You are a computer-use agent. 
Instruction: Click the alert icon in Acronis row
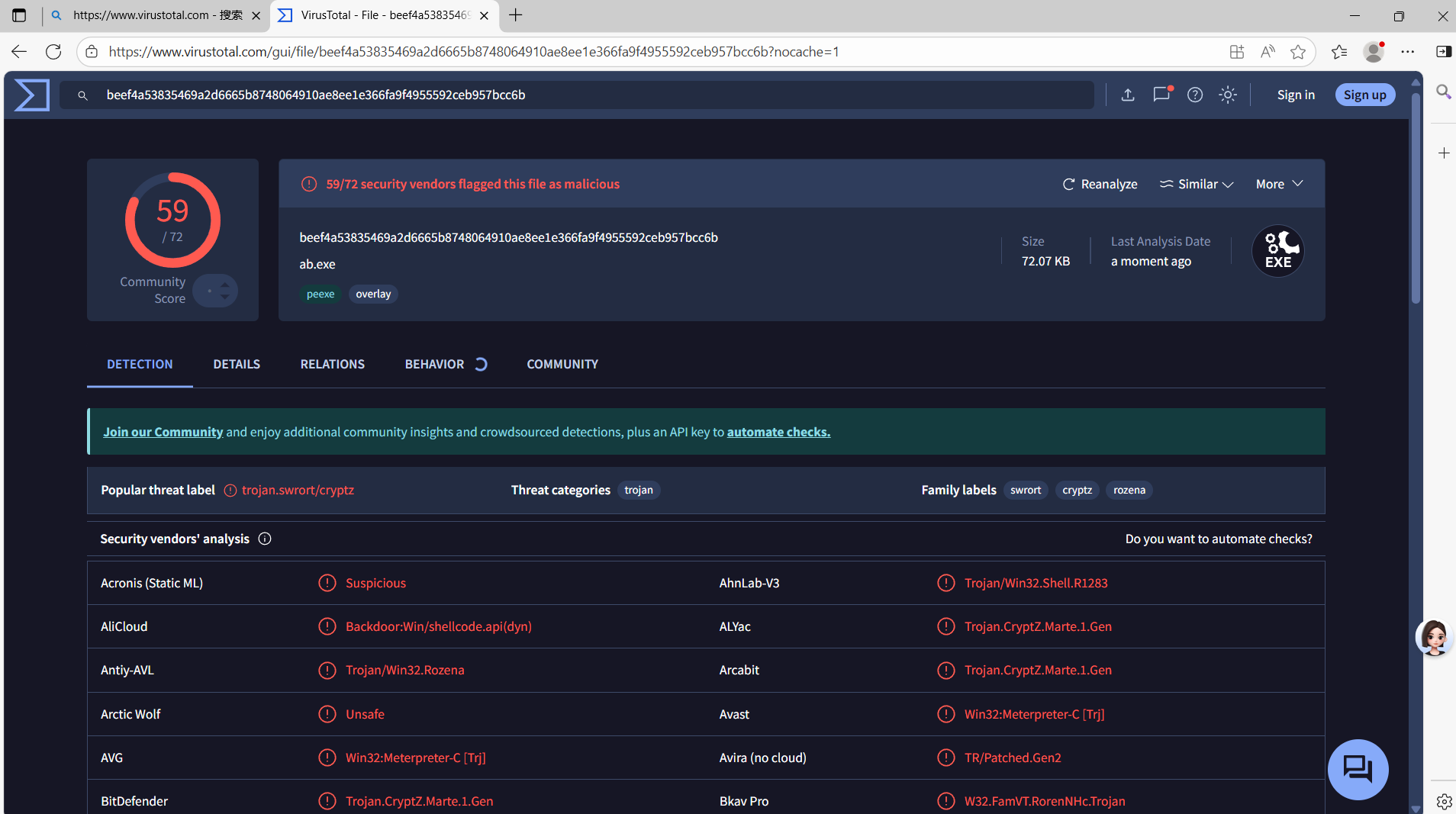[x=327, y=583]
